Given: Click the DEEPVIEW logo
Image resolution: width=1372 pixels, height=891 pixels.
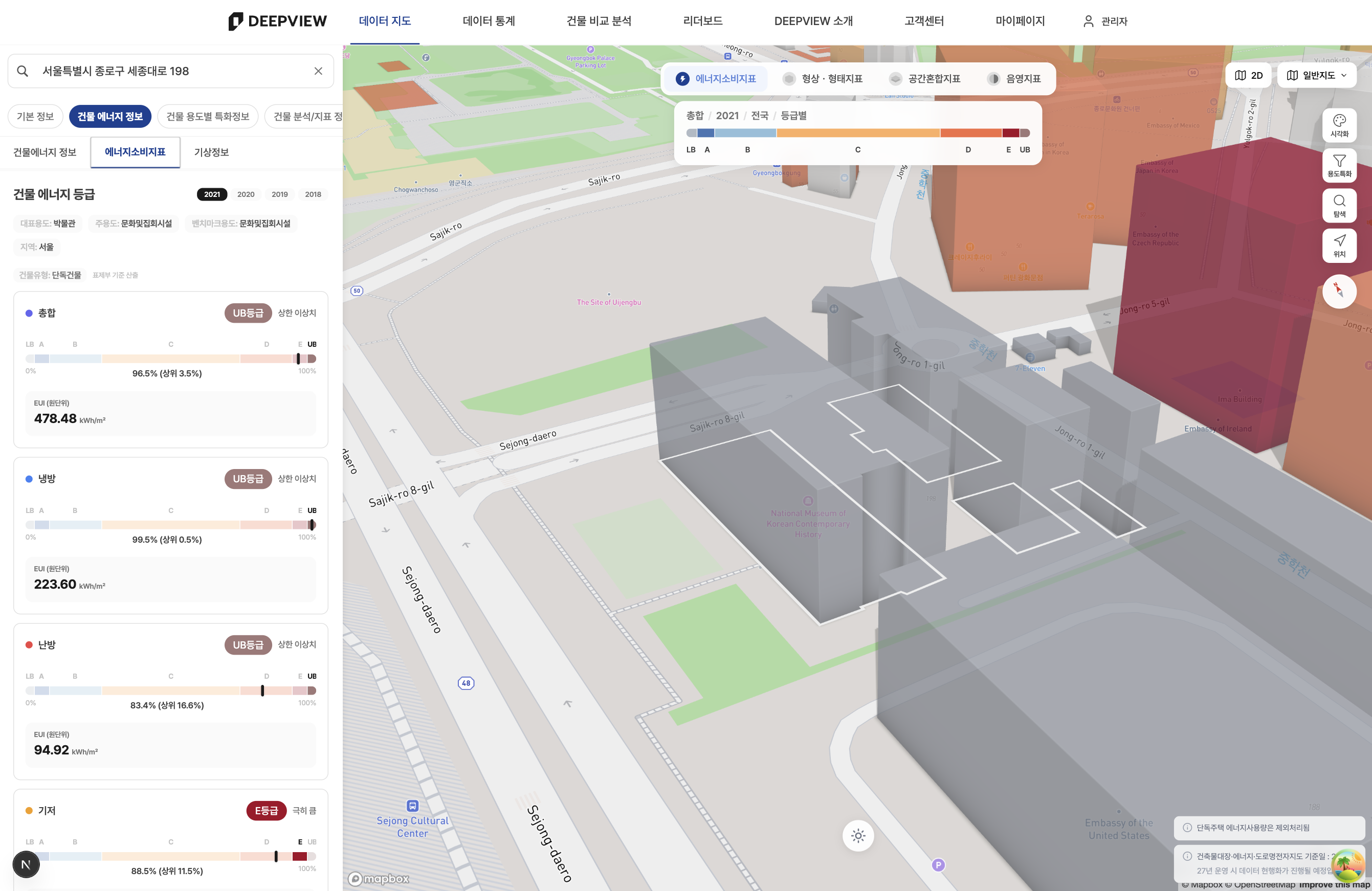Looking at the screenshot, I should (x=277, y=21).
